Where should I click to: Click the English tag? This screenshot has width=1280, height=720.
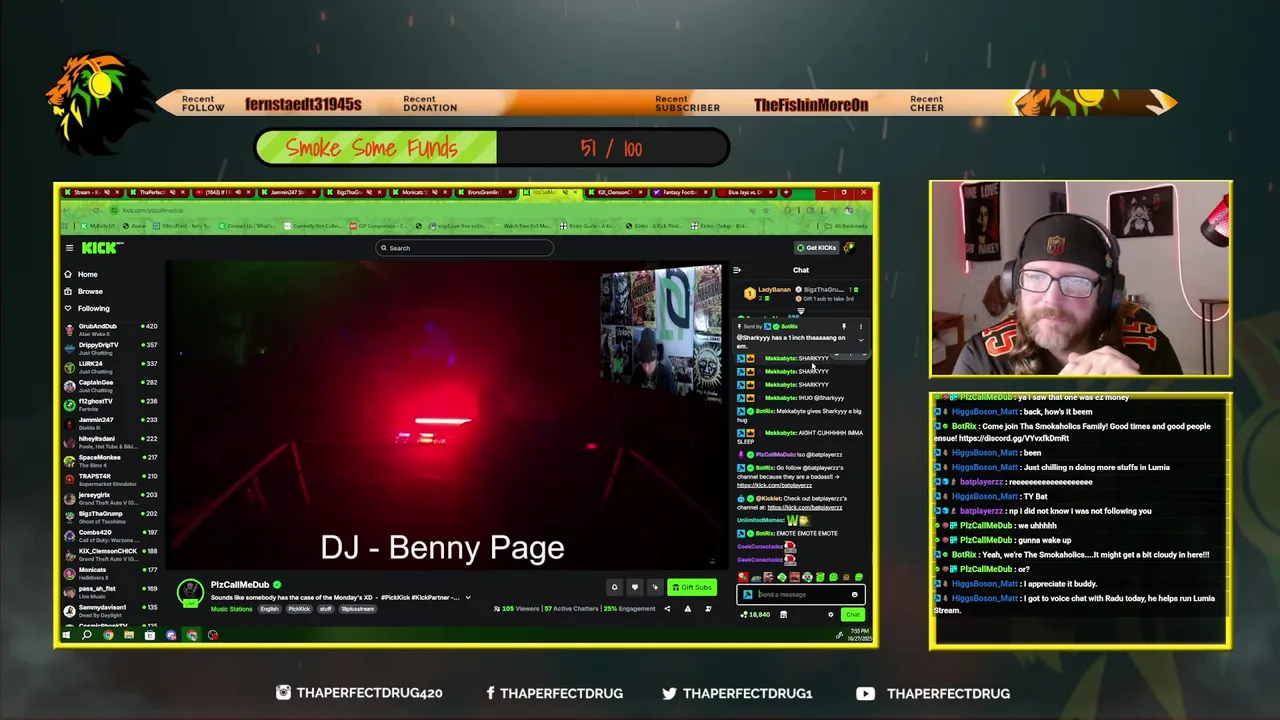[x=270, y=609]
